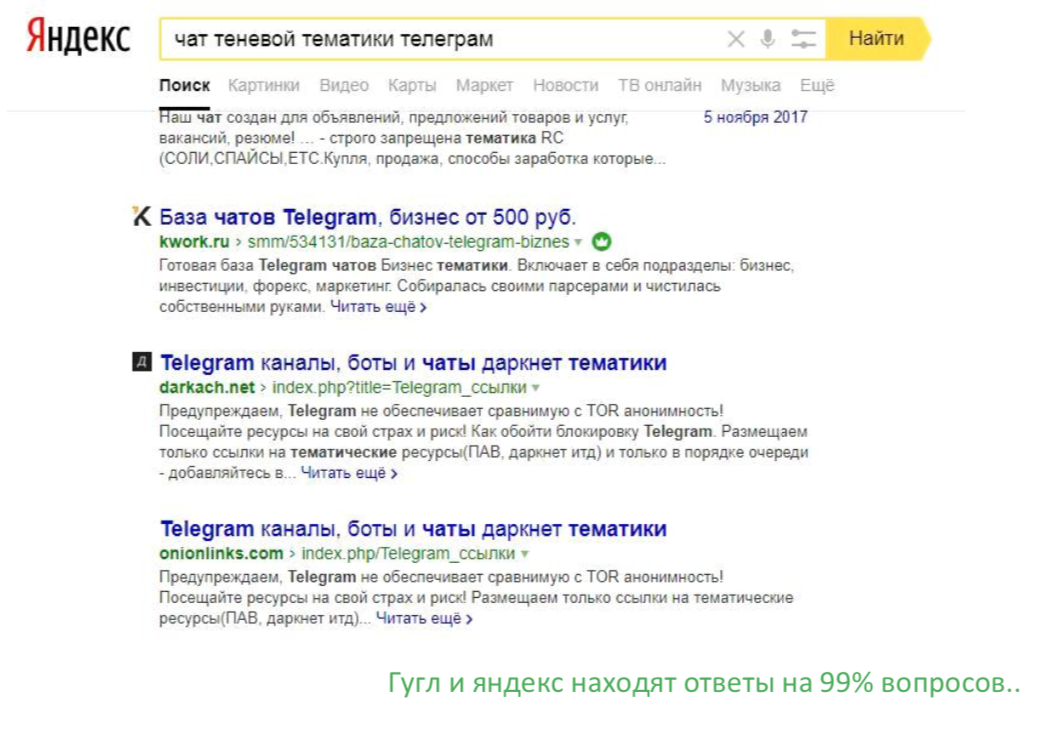Click the darkach.net favicon icon
The image size is (1042, 736).
coord(142,359)
